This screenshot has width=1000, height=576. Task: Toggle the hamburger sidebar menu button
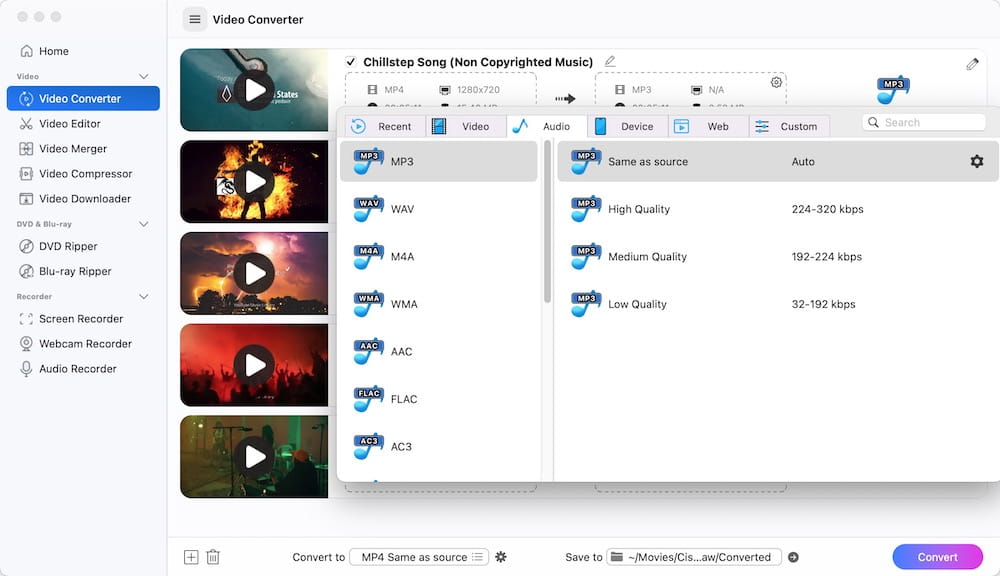195,19
